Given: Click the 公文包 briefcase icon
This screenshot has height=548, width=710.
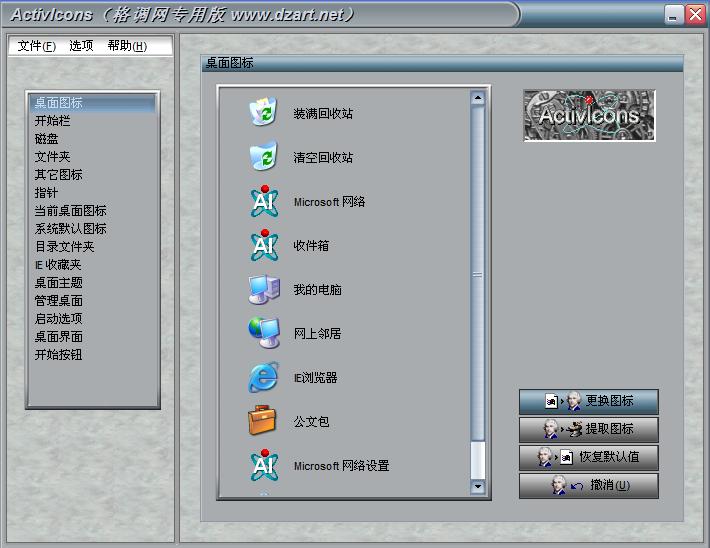Looking at the screenshot, I should (262, 420).
